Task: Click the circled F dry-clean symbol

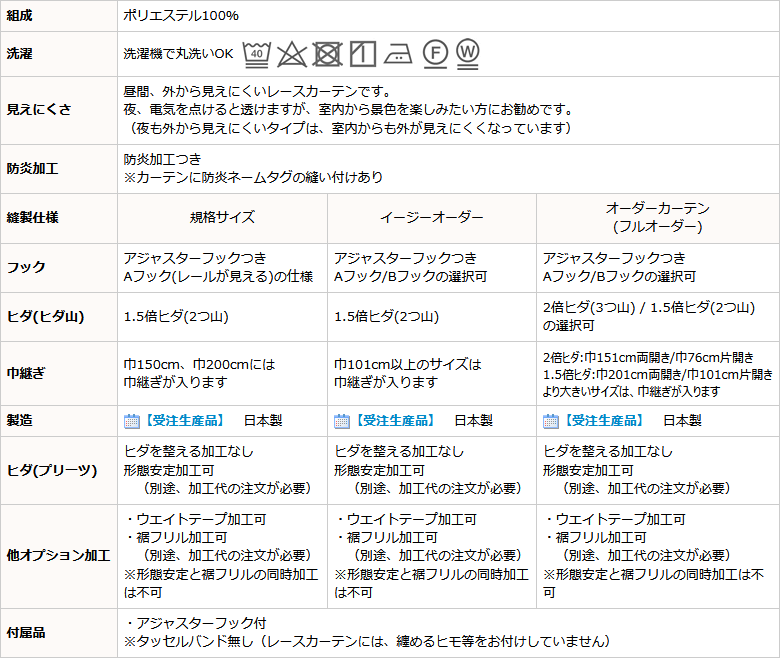Action: click(433, 53)
